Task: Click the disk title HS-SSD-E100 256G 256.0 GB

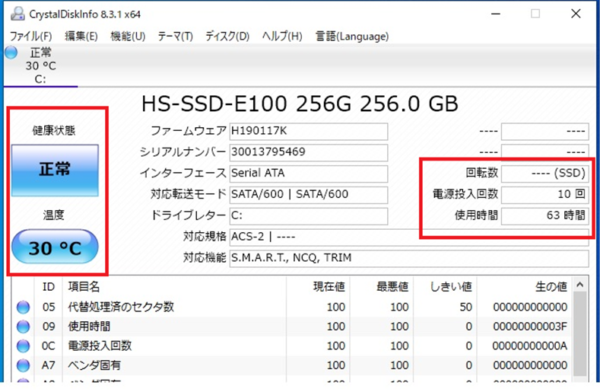Action: [300, 104]
